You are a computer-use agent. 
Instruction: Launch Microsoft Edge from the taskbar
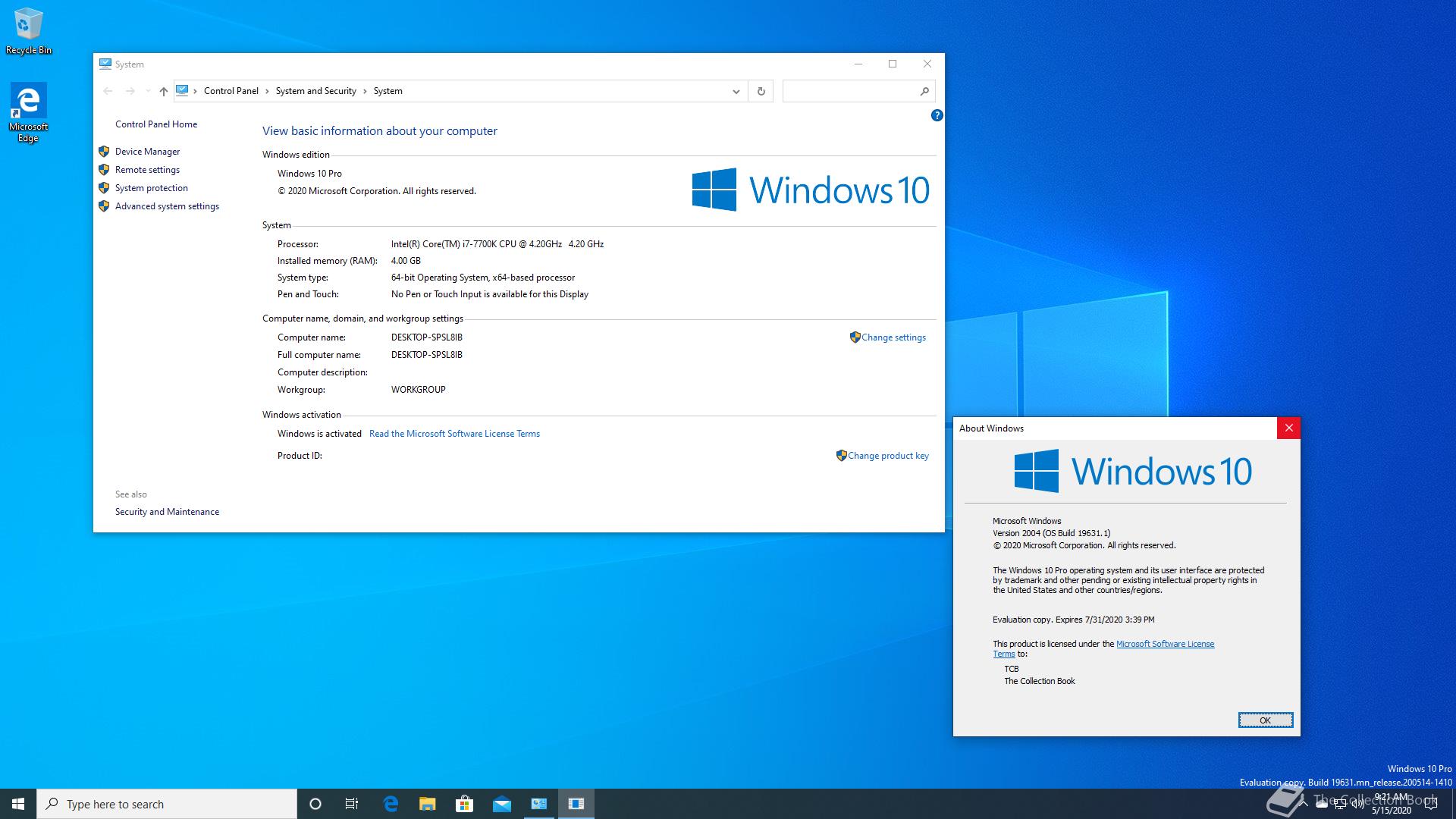pyautogui.click(x=391, y=804)
